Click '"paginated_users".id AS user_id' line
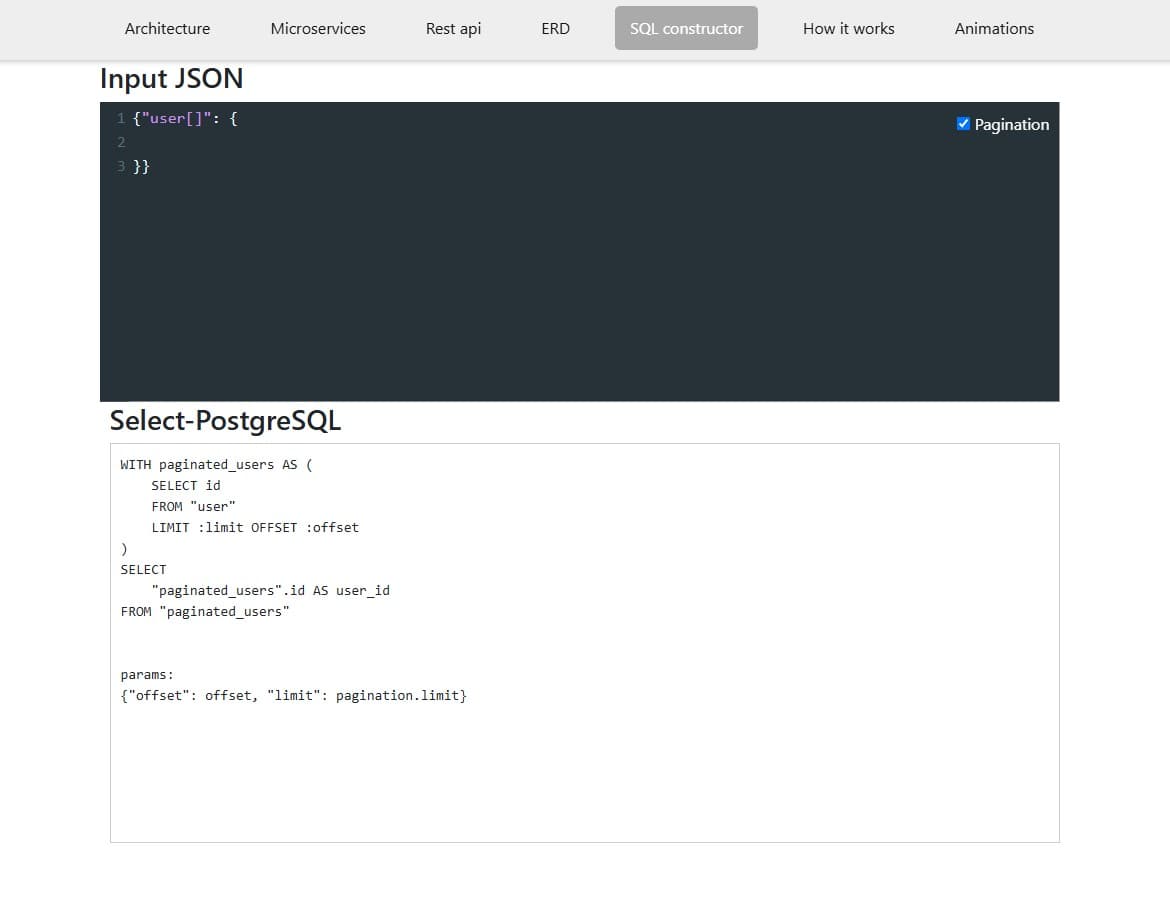 270,590
